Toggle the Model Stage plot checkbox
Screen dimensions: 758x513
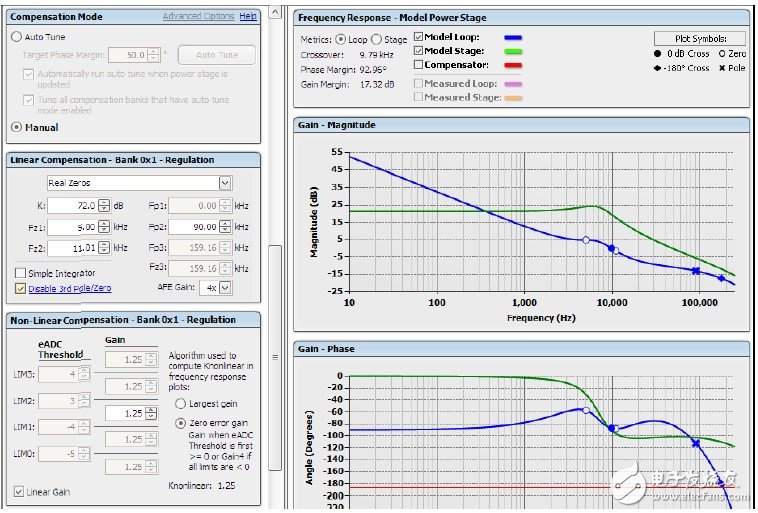pyautogui.click(x=419, y=51)
